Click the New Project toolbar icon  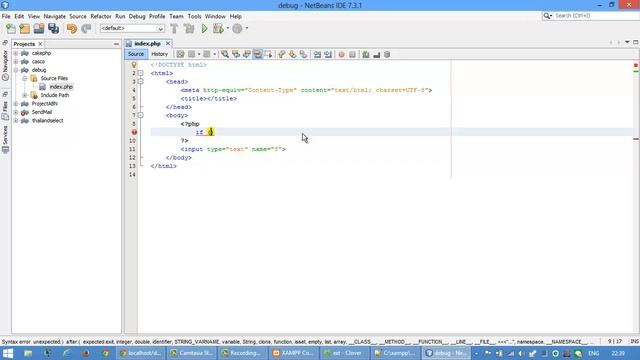pyautogui.click(x=24, y=29)
